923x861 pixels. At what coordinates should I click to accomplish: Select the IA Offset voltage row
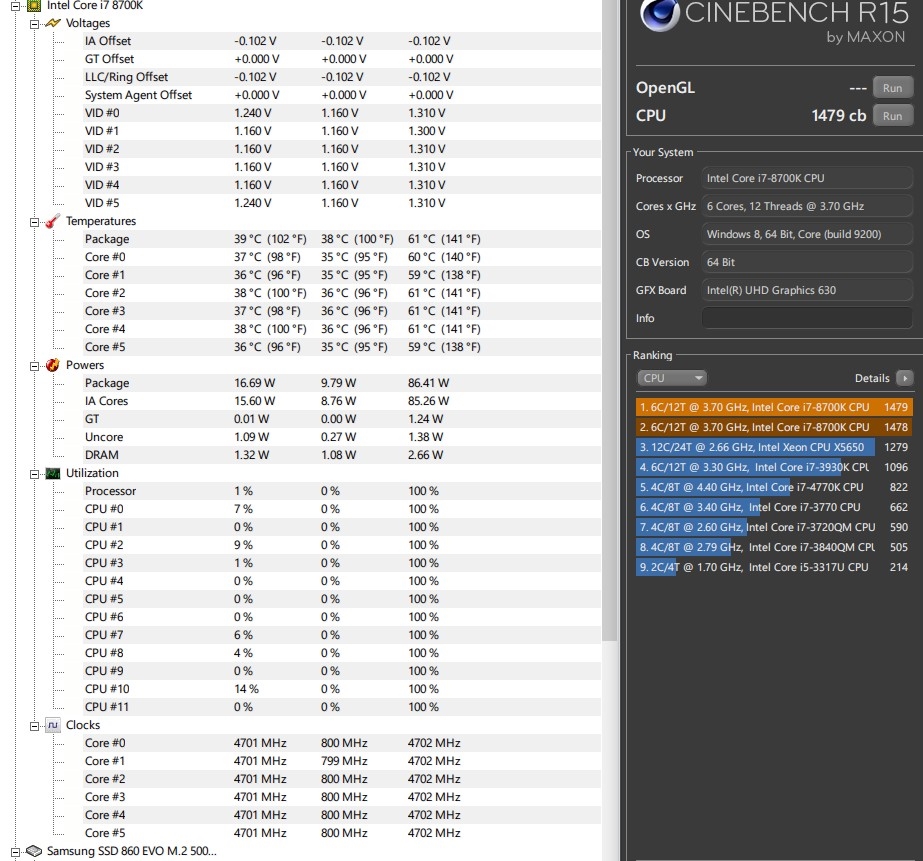[341, 41]
